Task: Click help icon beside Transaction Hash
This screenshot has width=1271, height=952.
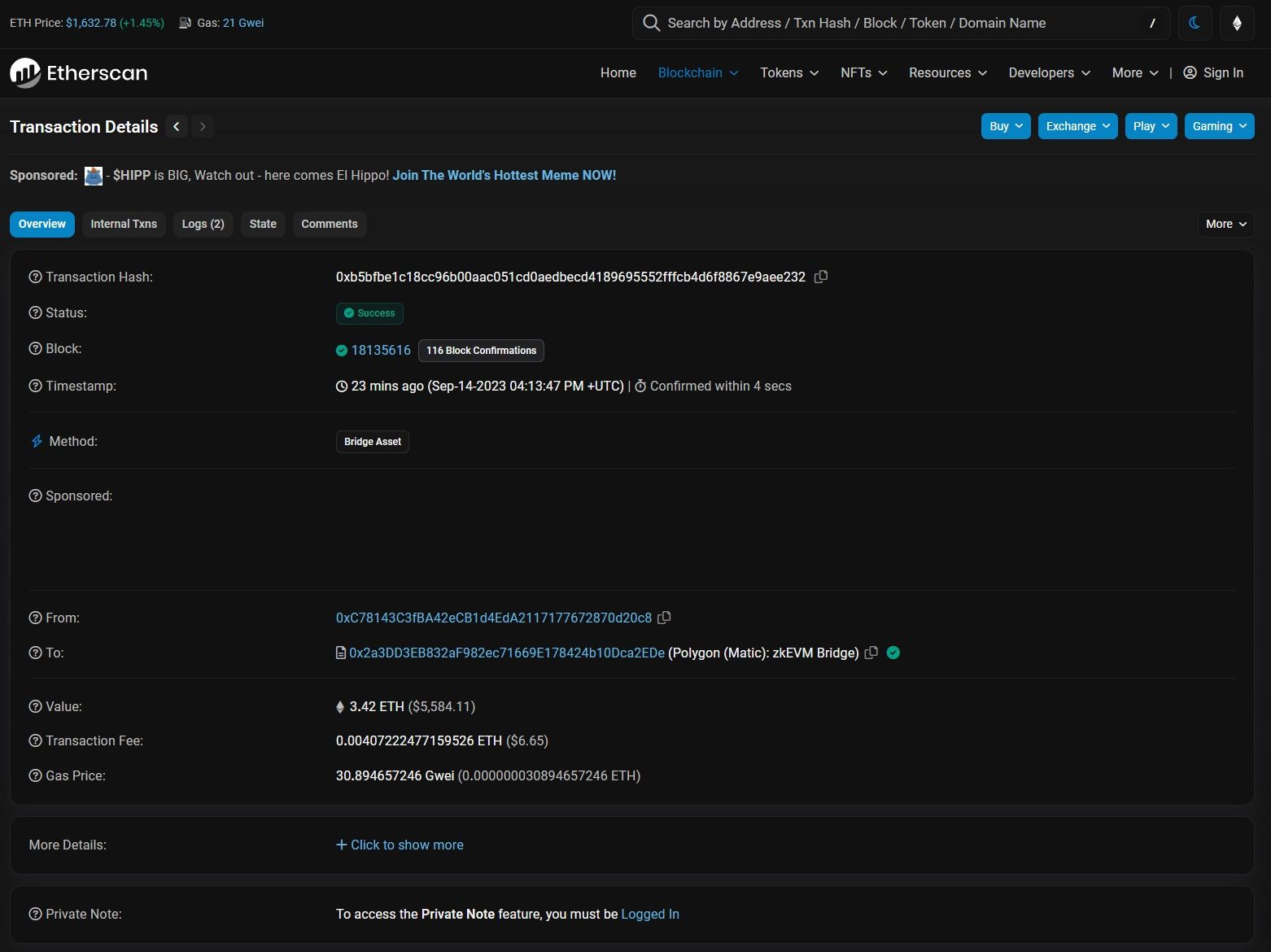Action: pyautogui.click(x=35, y=277)
